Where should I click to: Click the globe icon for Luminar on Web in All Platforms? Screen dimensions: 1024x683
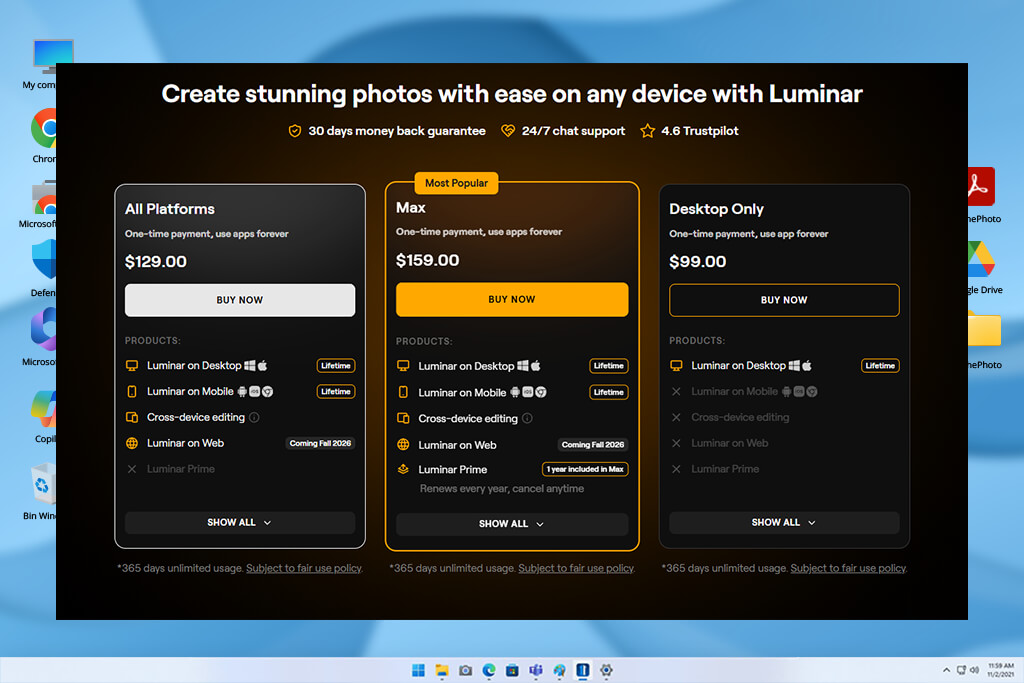[x=132, y=443]
